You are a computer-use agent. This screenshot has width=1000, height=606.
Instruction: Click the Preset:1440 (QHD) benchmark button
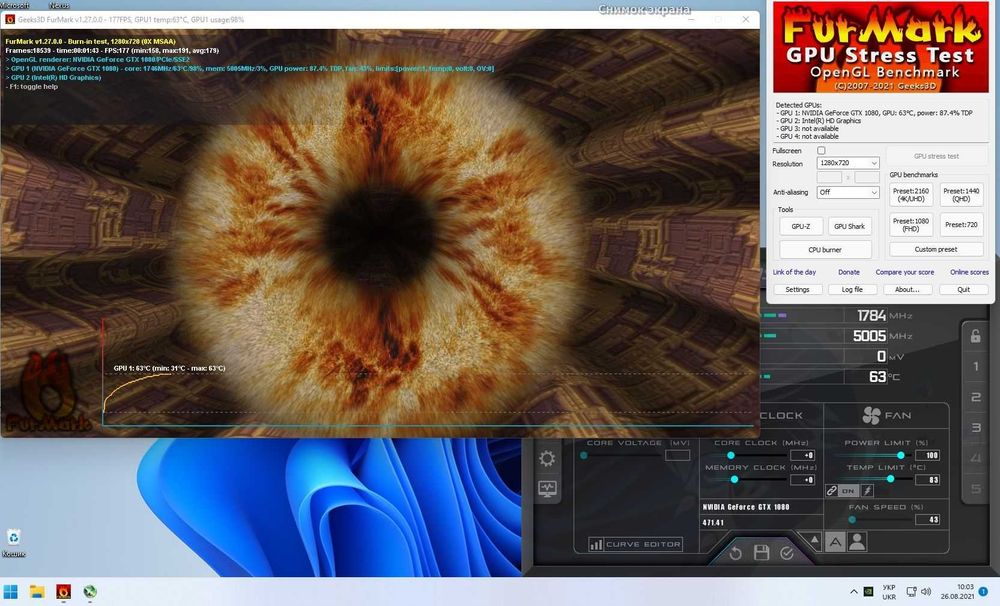tap(961, 195)
